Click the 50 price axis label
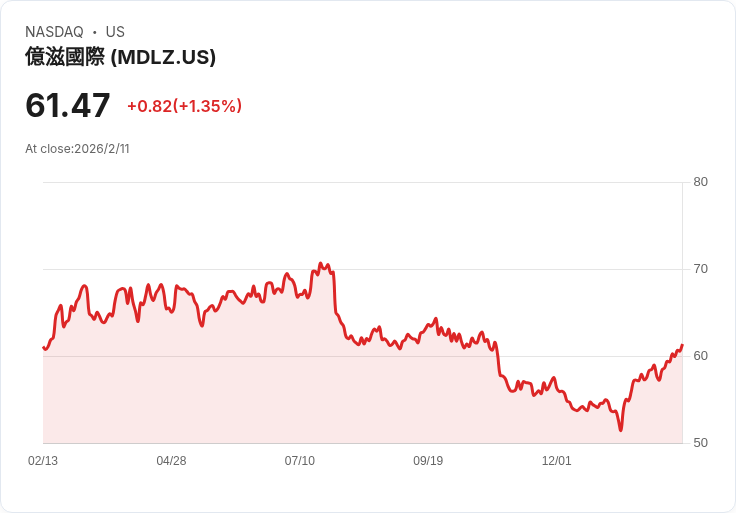736x513 pixels. [x=700, y=443]
